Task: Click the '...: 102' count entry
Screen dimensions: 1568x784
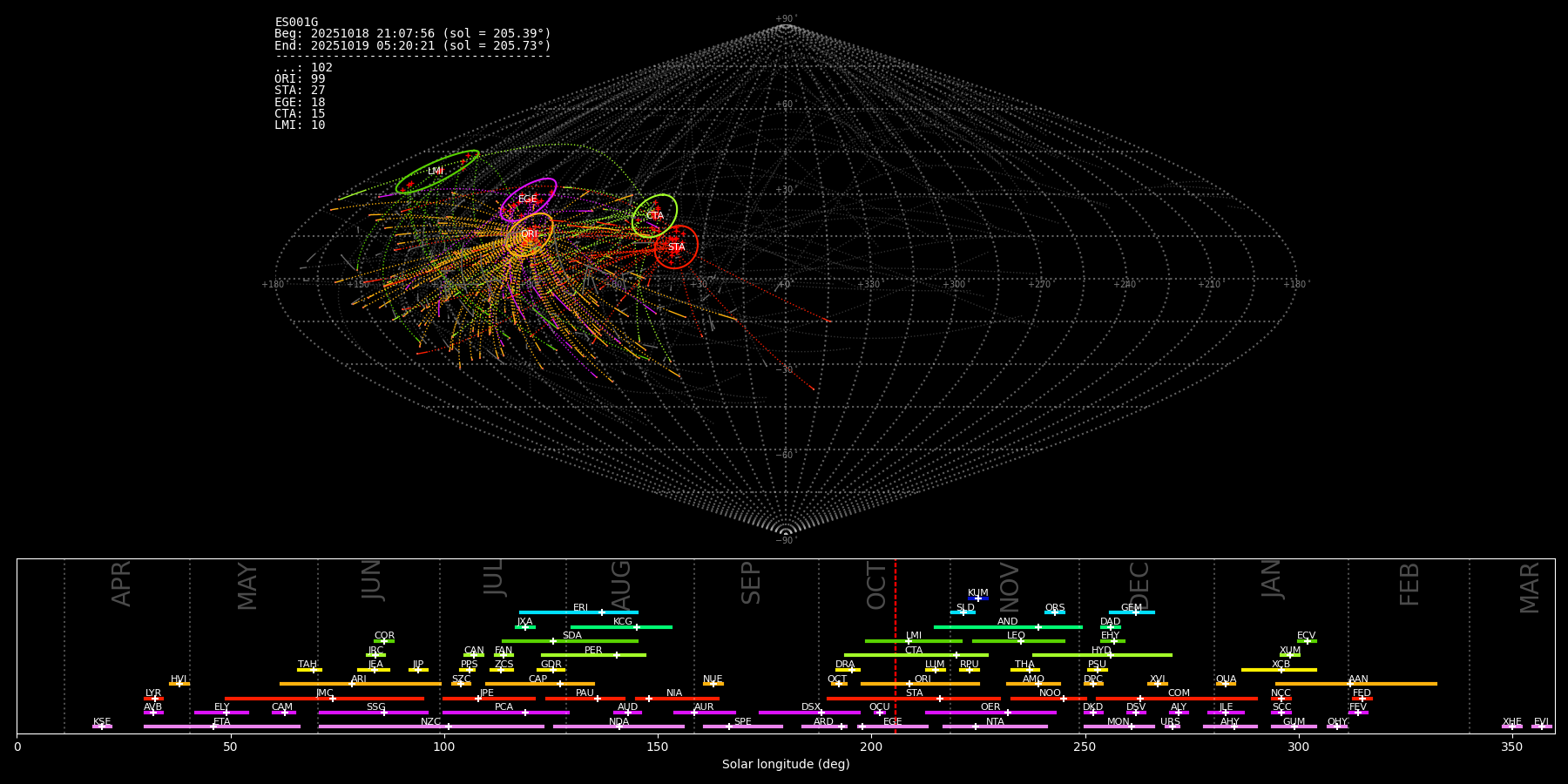Action: (303, 68)
